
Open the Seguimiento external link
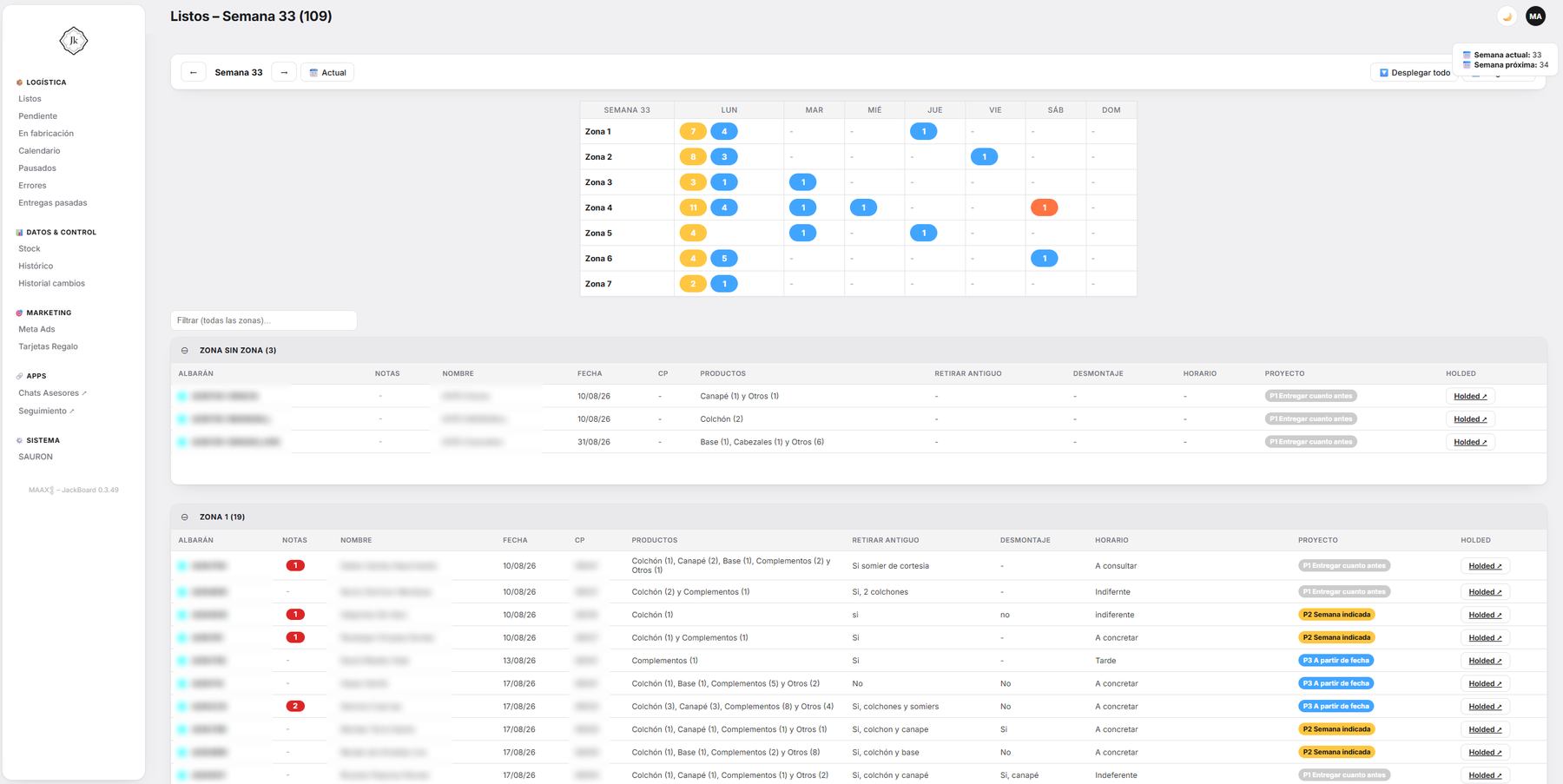click(x=46, y=412)
